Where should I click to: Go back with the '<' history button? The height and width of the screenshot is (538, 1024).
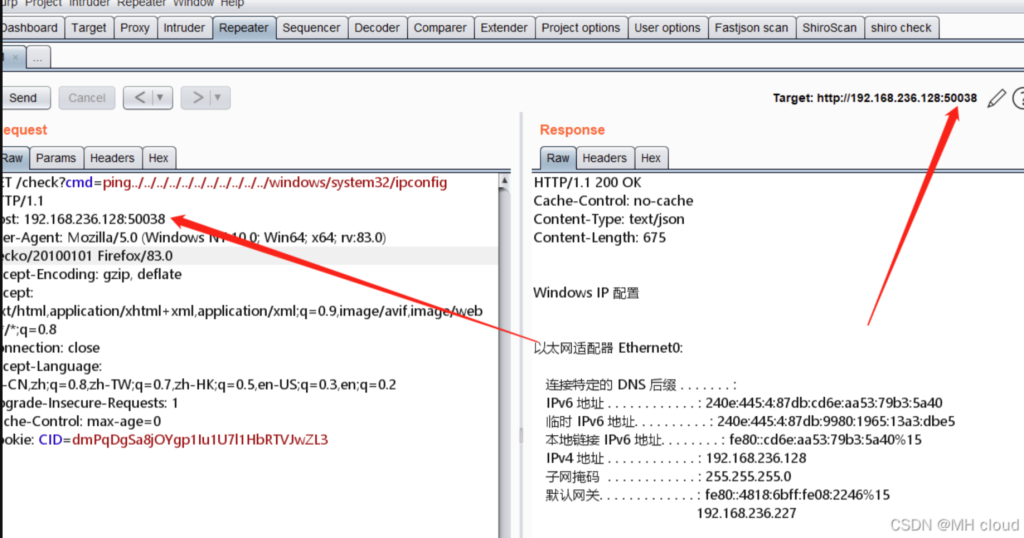pyautogui.click(x=139, y=98)
